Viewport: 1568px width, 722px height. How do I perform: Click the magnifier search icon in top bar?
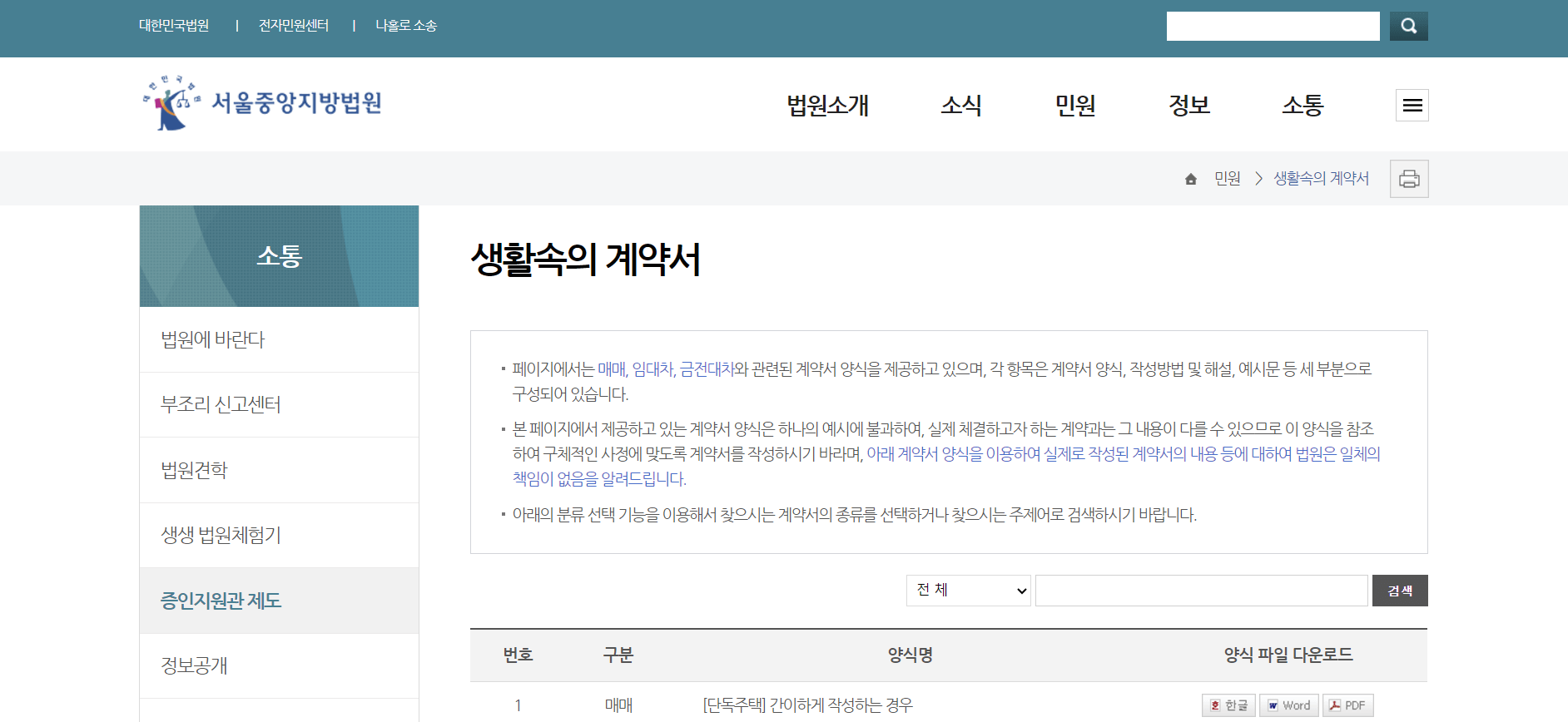[1408, 26]
